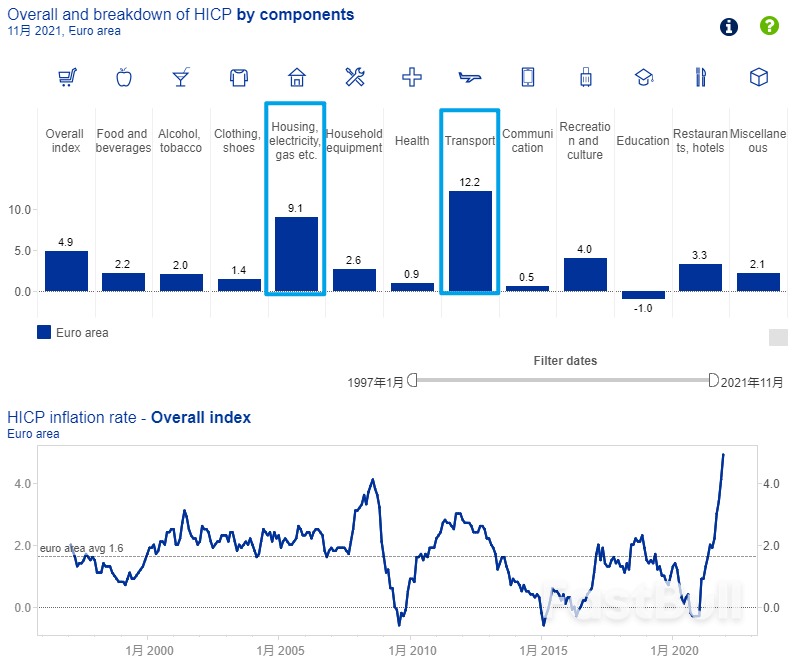Click the right date filter slider handle
This screenshot has height=671, width=792.
[x=713, y=380]
